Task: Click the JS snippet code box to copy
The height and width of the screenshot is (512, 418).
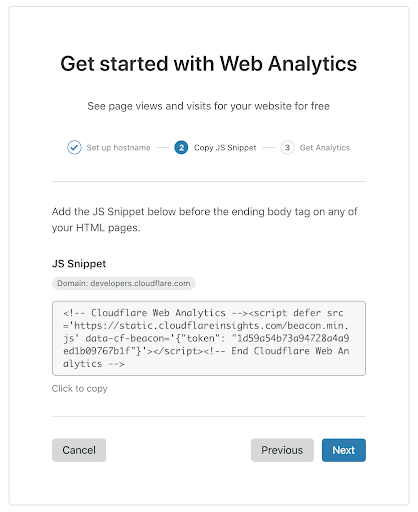Action: [209, 338]
